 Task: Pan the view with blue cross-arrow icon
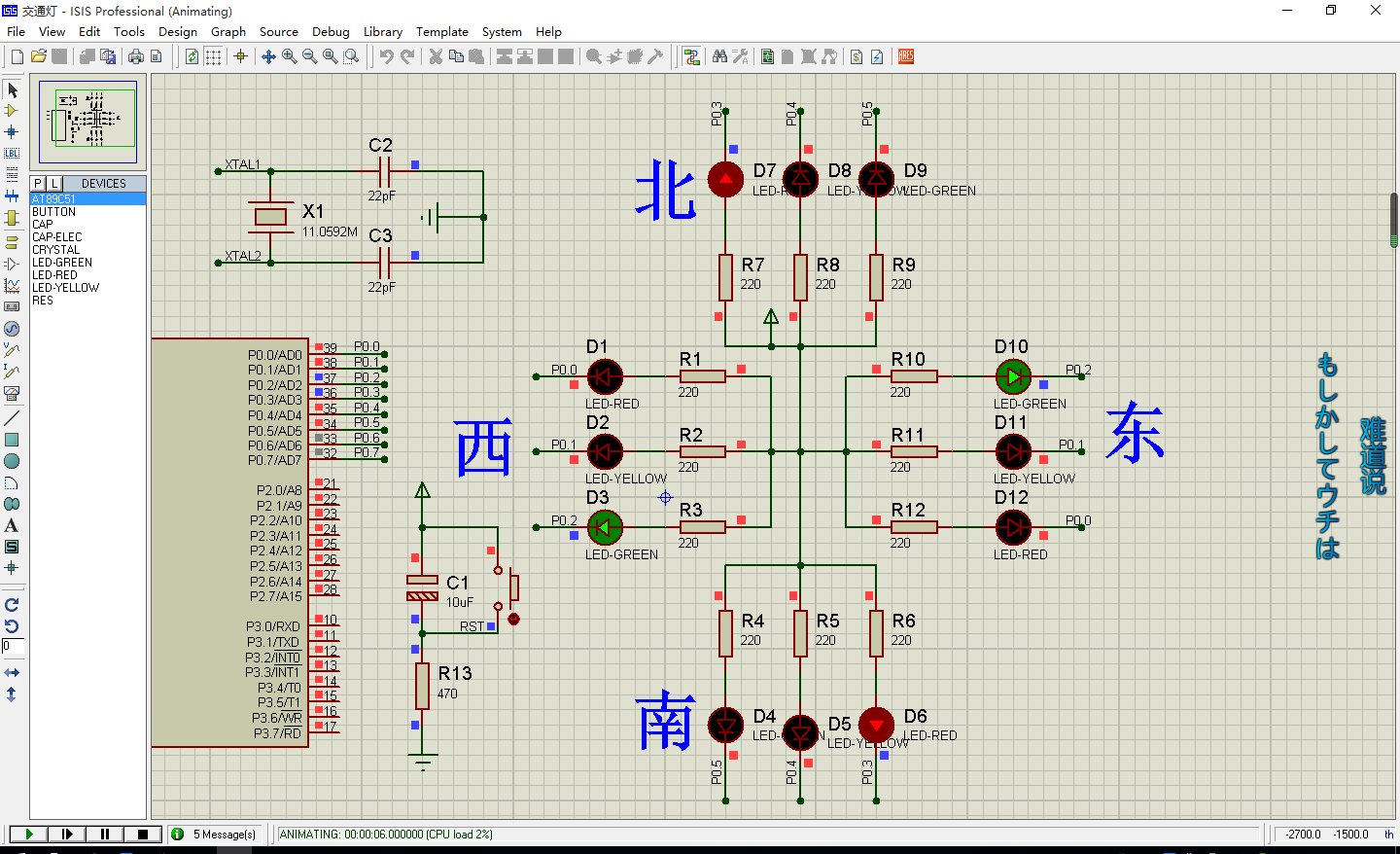[x=269, y=56]
